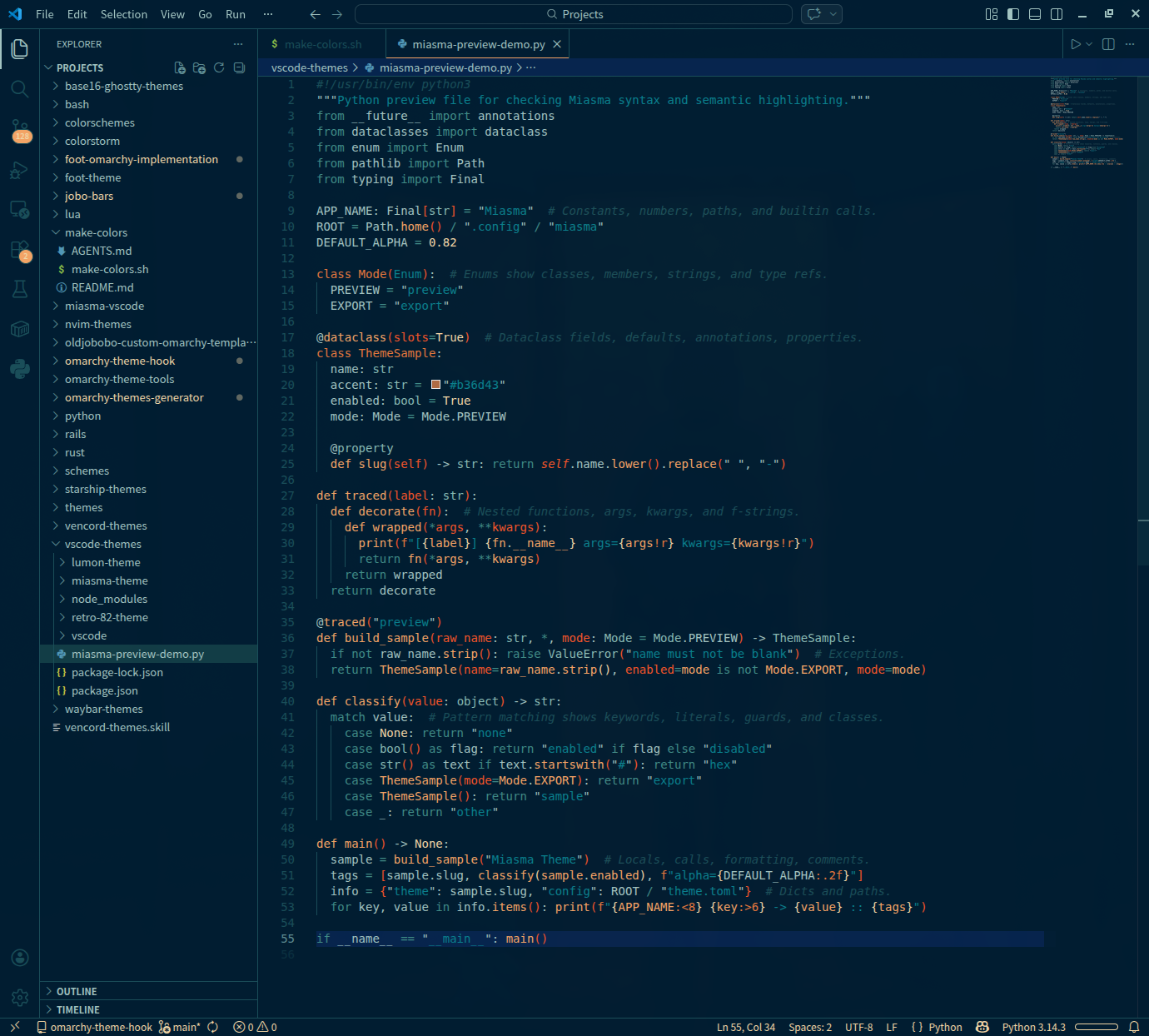Run Python file play button
This screenshot has width=1149, height=1036.
pos(1076,44)
